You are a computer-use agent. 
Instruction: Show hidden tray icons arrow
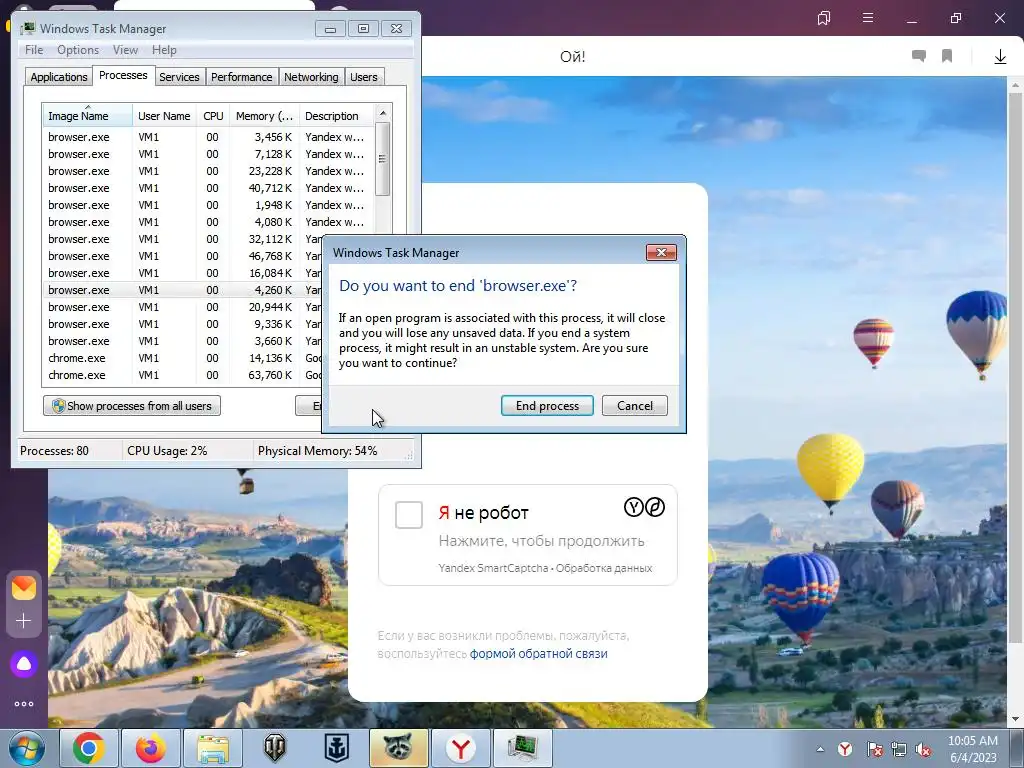[820, 749]
